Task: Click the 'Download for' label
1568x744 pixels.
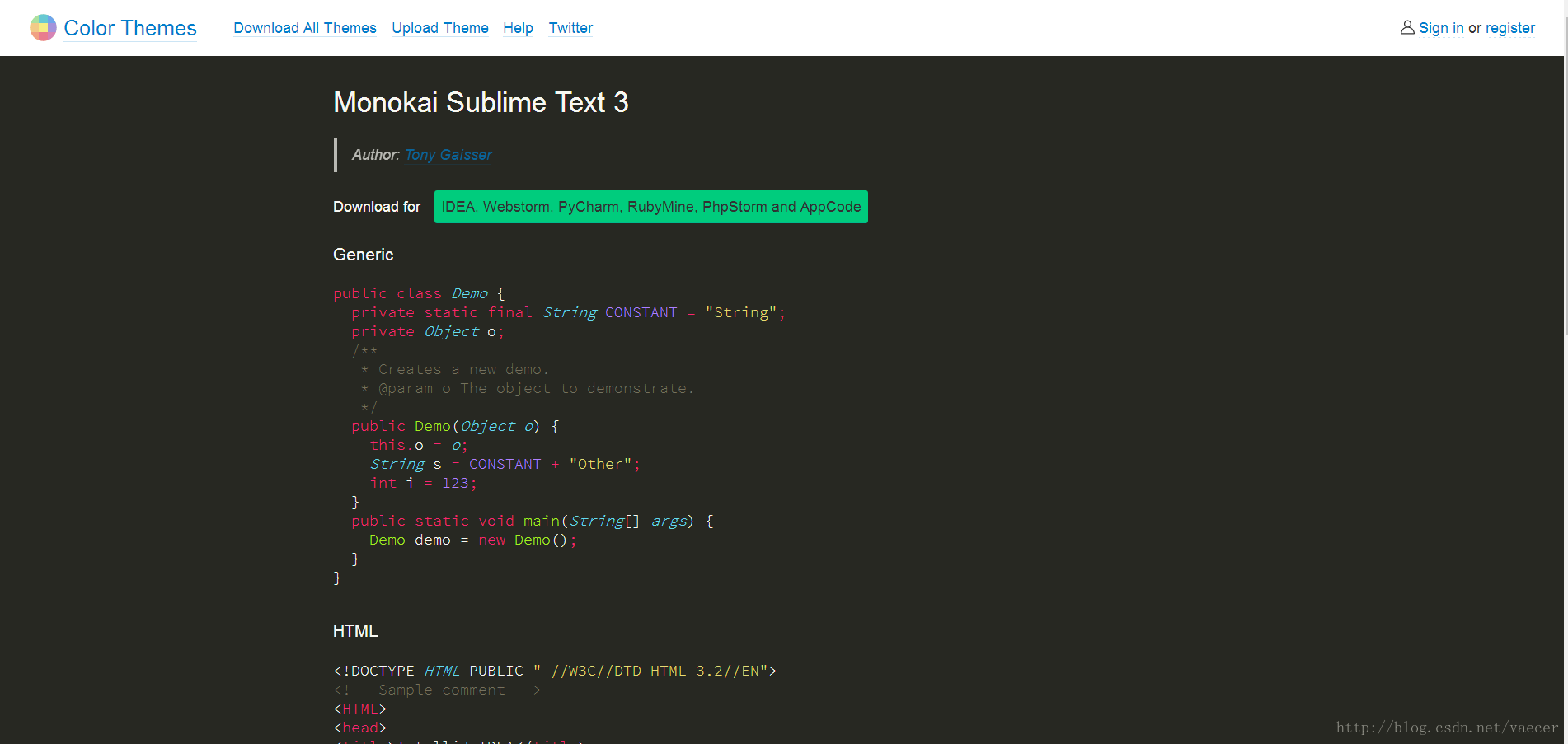Action: [377, 207]
